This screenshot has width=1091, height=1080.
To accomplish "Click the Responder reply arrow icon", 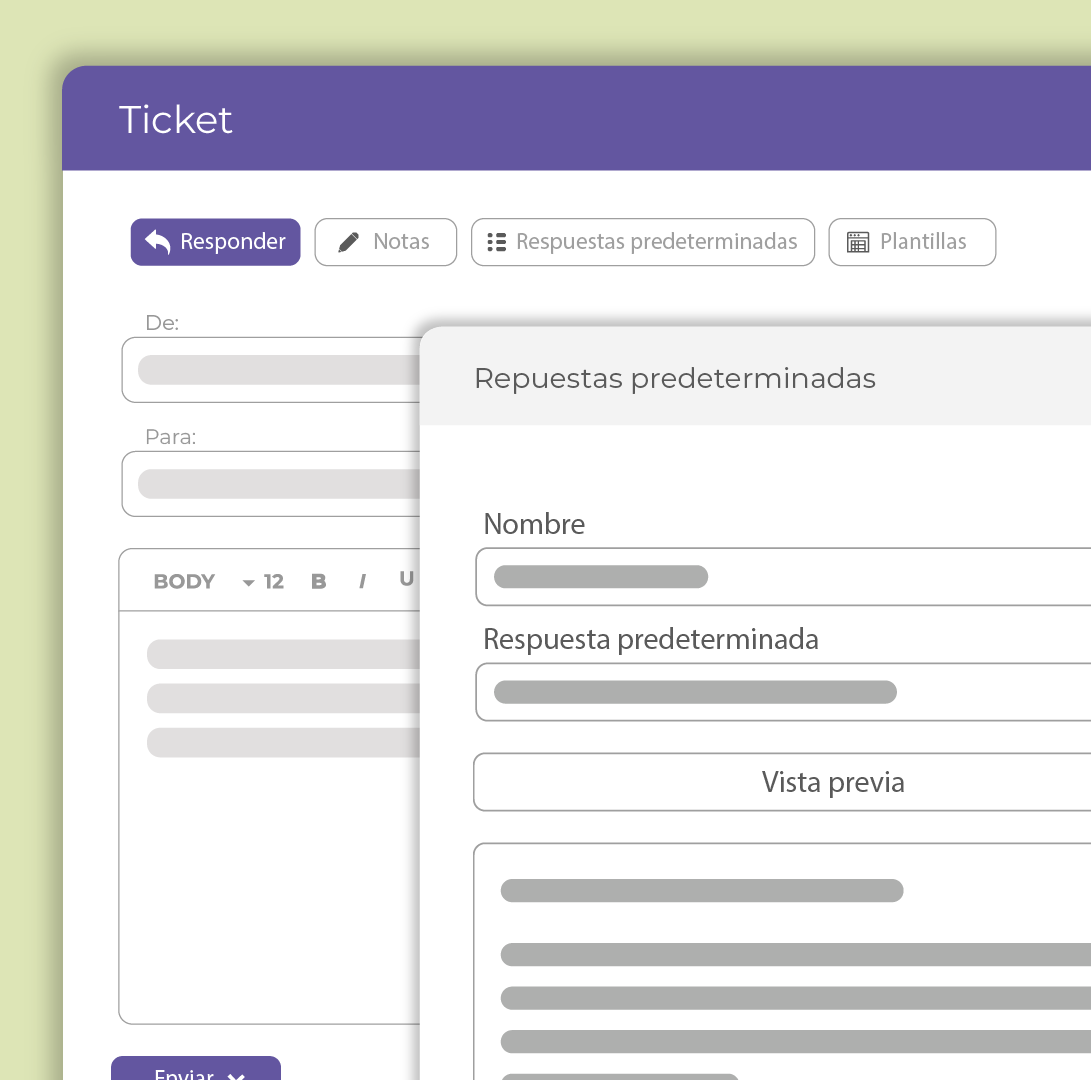I will click(x=158, y=242).
